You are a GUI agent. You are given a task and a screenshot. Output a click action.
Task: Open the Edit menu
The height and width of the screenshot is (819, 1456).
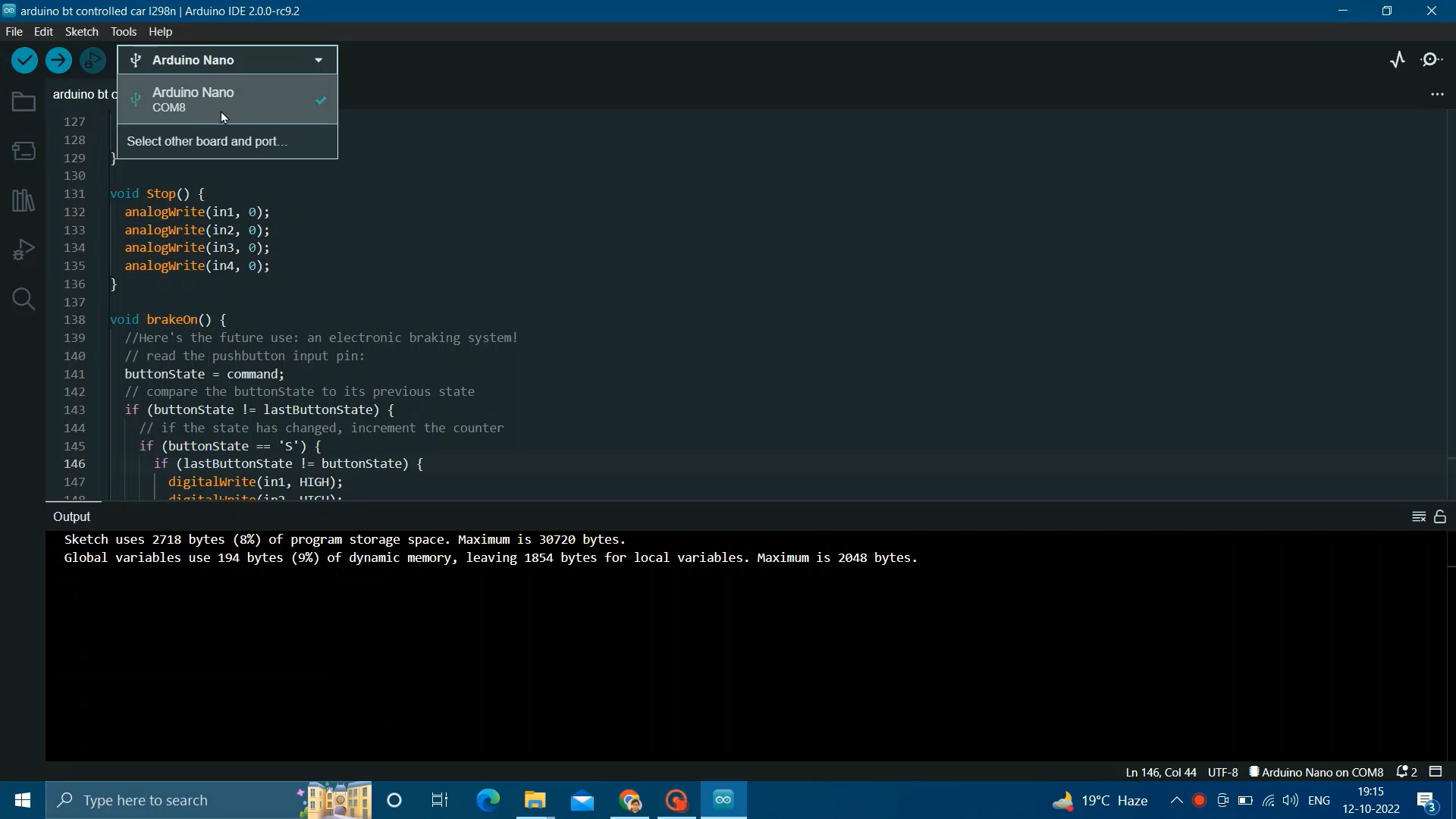pos(44,32)
